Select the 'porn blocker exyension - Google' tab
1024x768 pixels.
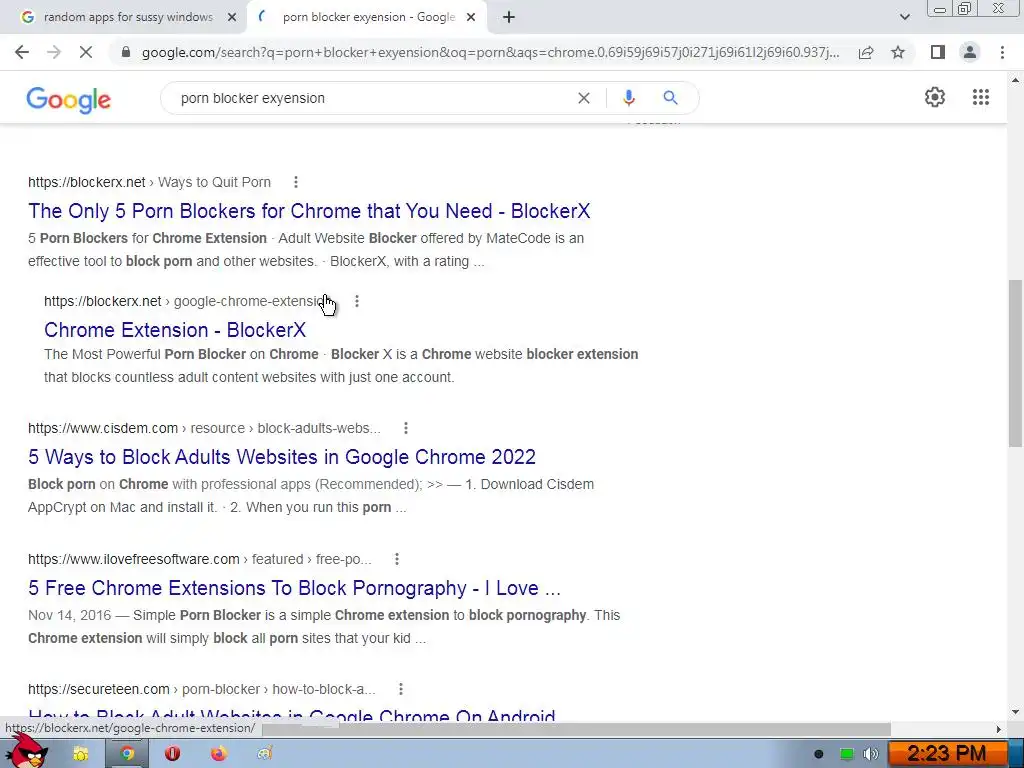click(367, 17)
